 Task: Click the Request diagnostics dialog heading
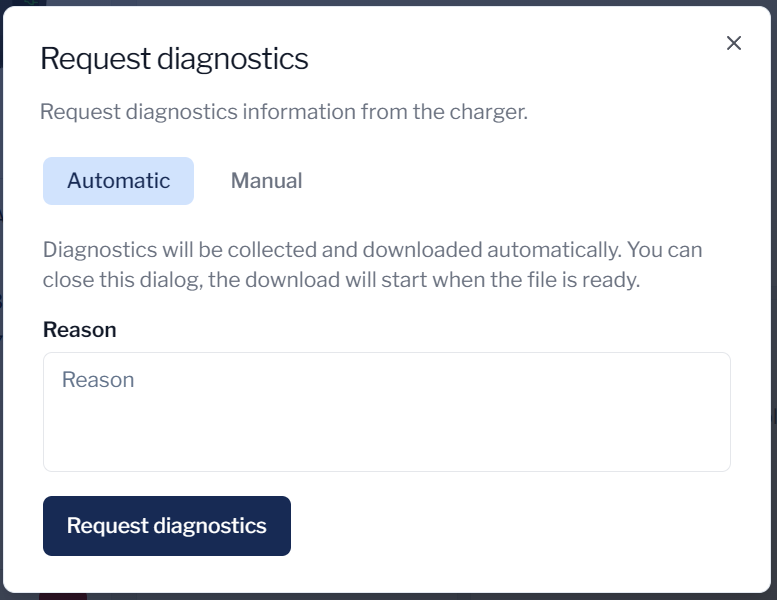pyautogui.click(x=174, y=59)
